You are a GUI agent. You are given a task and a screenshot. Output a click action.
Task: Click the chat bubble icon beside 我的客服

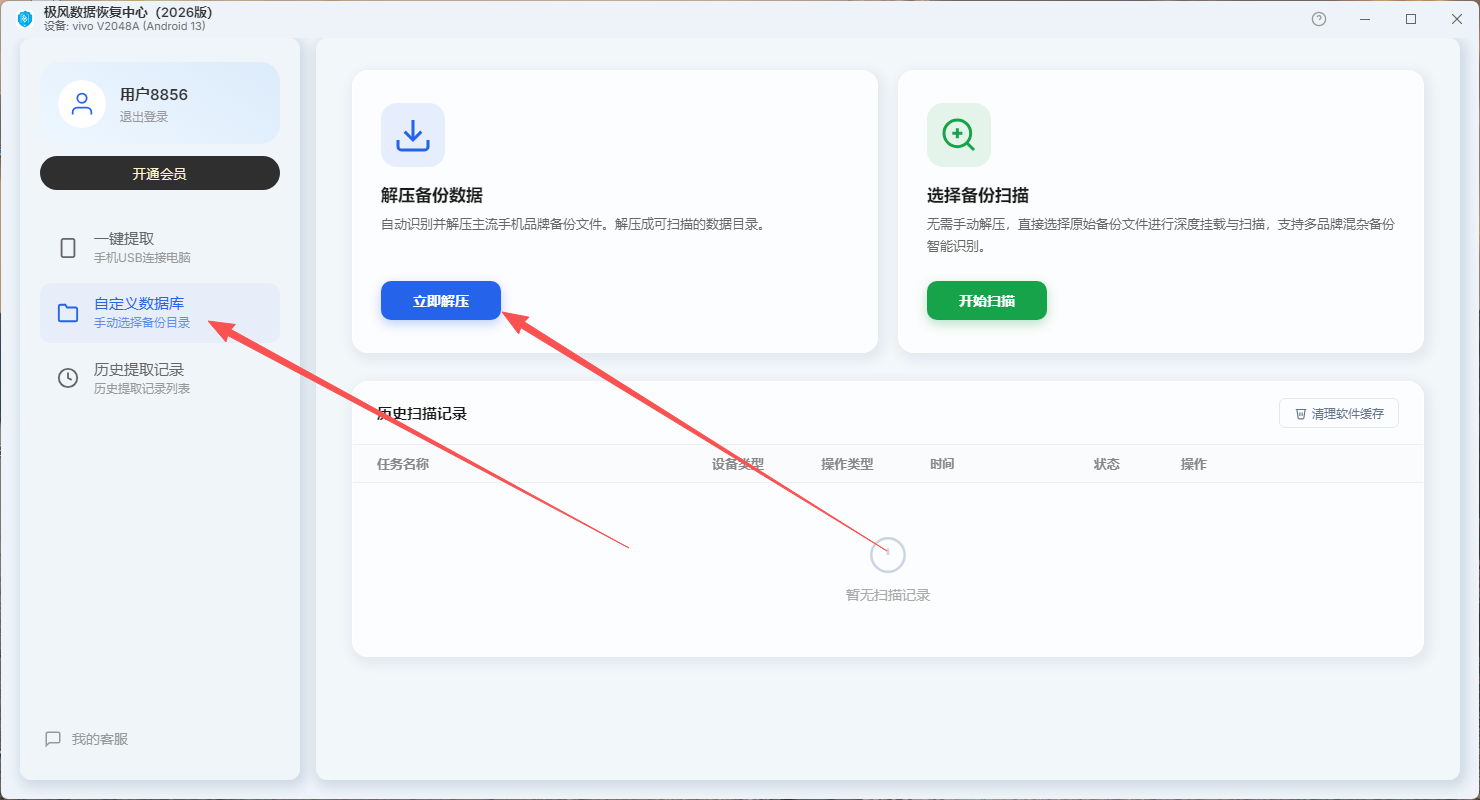(53, 739)
